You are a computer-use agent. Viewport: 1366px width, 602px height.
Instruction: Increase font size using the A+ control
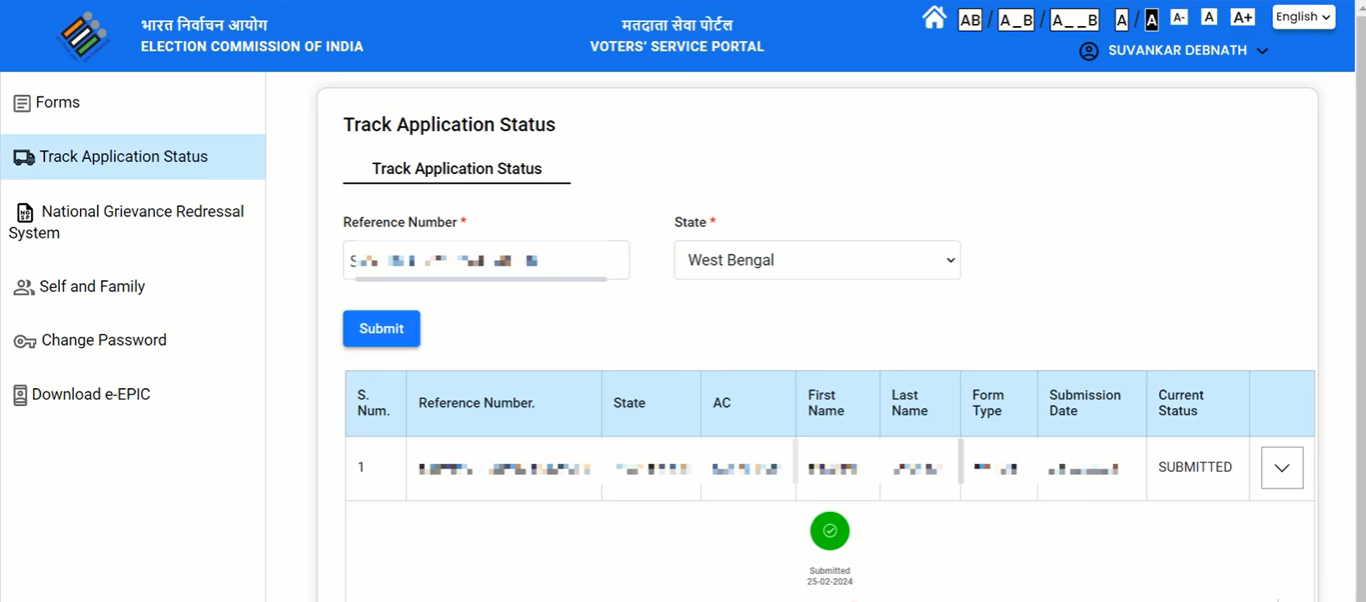pos(1242,16)
